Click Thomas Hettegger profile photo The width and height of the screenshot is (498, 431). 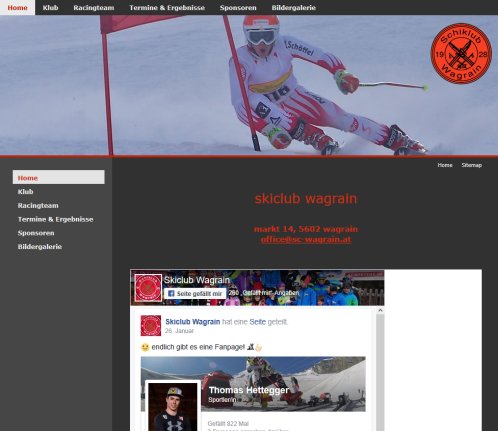point(173,407)
